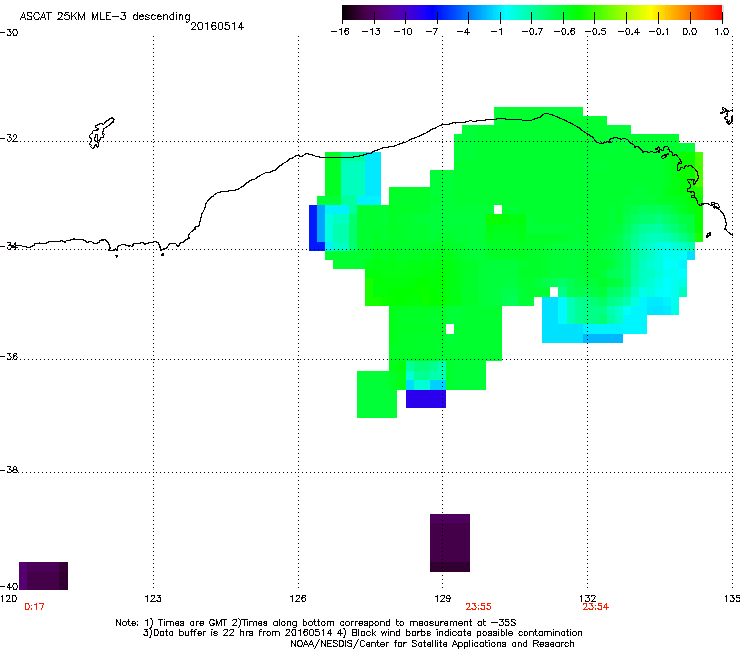Click the title "ASCAT 25KM MLE-3 descending"

coord(105,17)
